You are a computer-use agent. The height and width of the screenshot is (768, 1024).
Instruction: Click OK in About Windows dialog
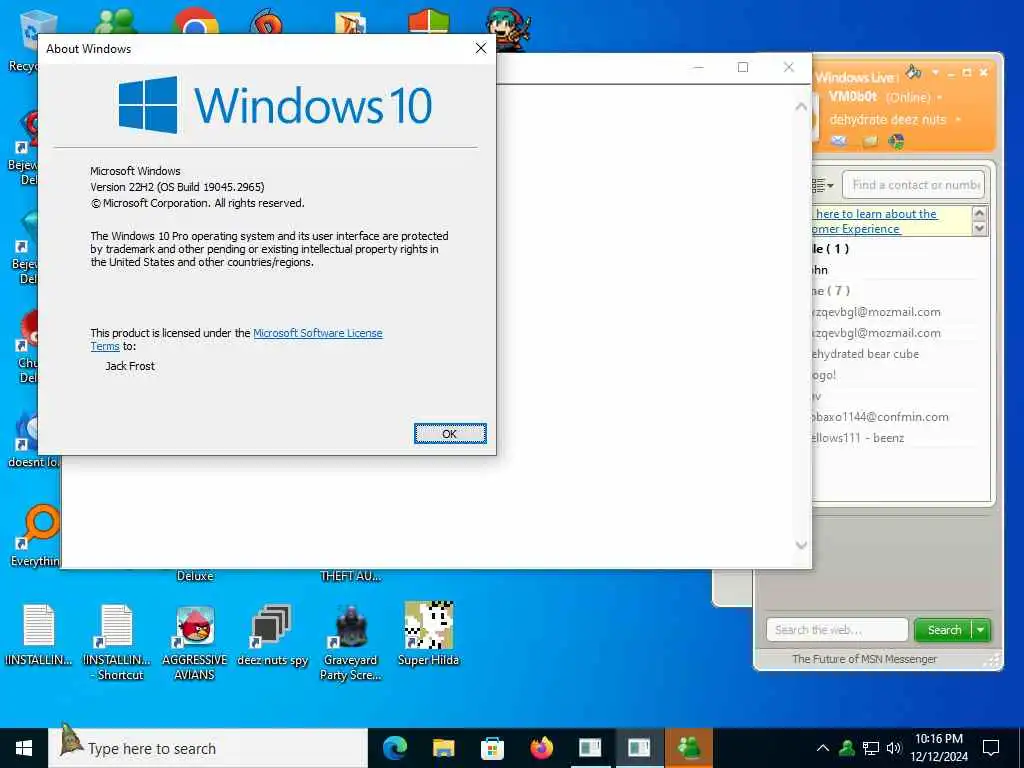(450, 434)
